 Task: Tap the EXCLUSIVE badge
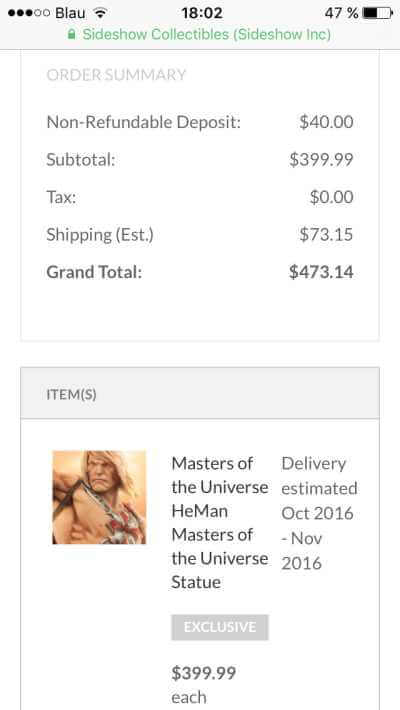(x=220, y=627)
